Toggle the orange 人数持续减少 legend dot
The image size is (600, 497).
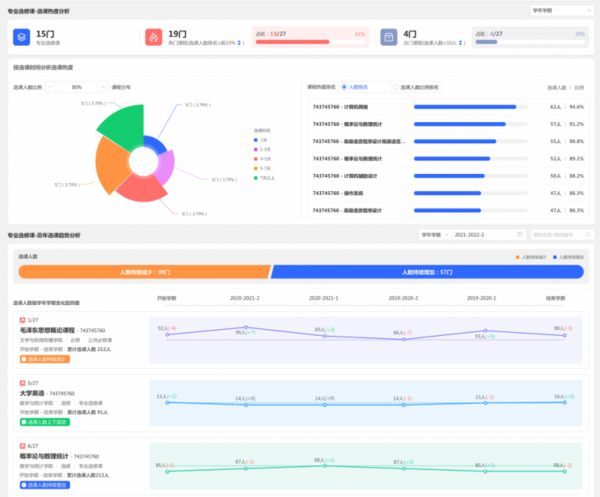[x=518, y=257]
